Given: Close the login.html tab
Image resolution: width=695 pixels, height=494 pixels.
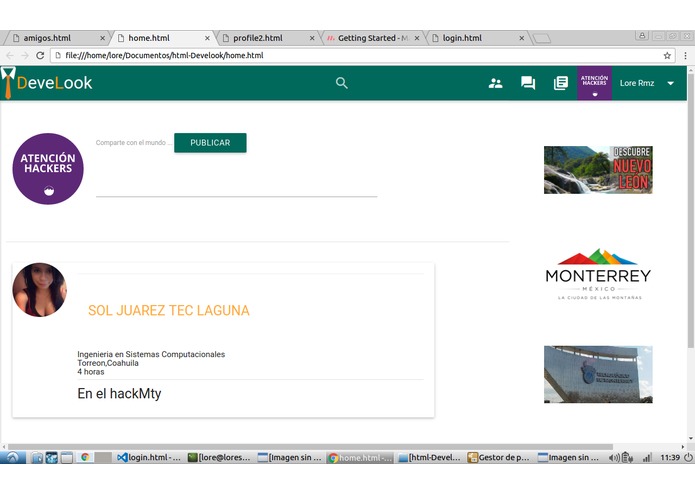Looking at the screenshot, I should [x=522, y=39].
